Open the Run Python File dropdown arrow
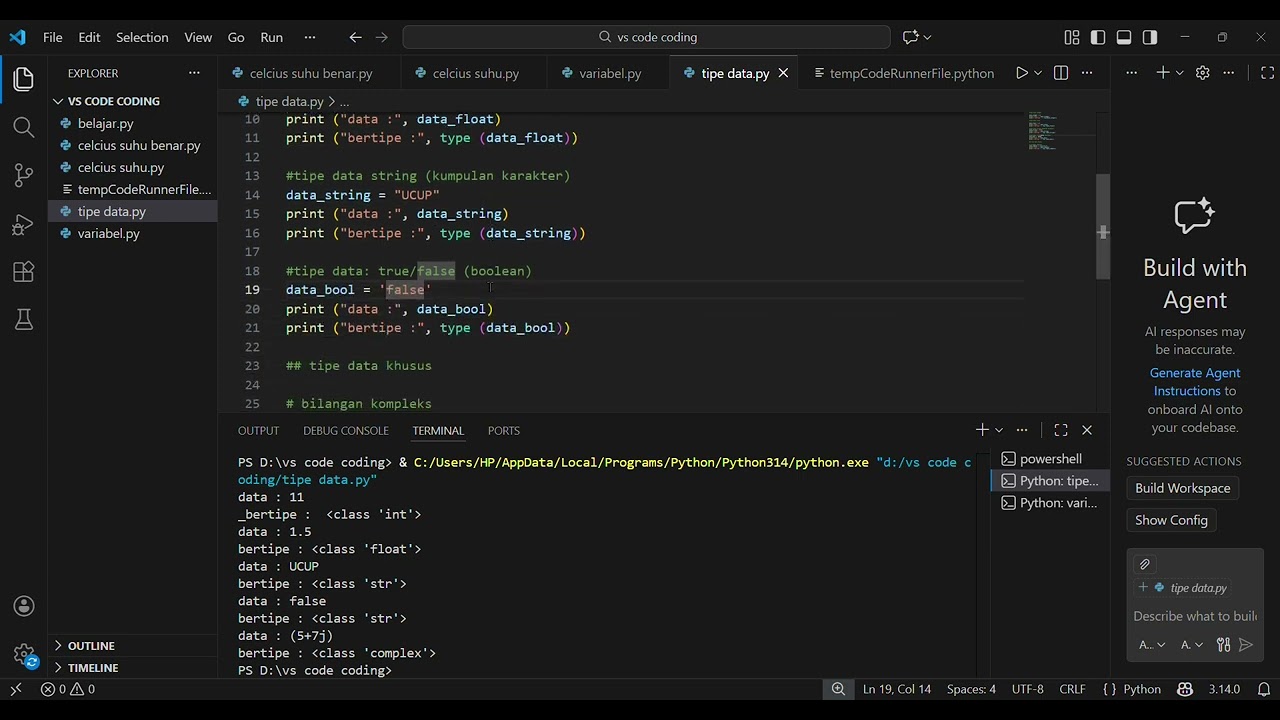 pyautogui.click(x=1038, y=73)
